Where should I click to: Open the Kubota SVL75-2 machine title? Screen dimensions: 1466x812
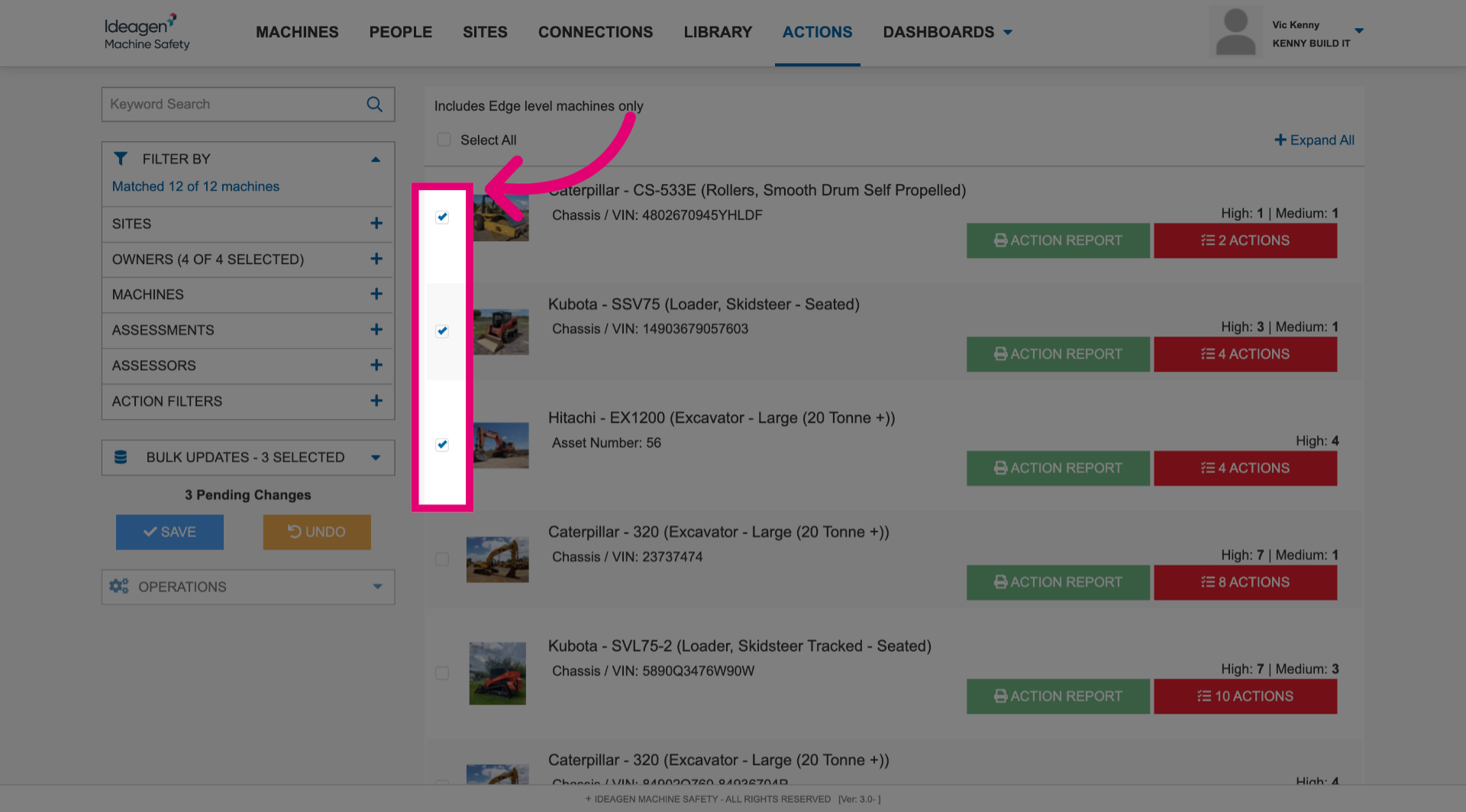point(740,646)
